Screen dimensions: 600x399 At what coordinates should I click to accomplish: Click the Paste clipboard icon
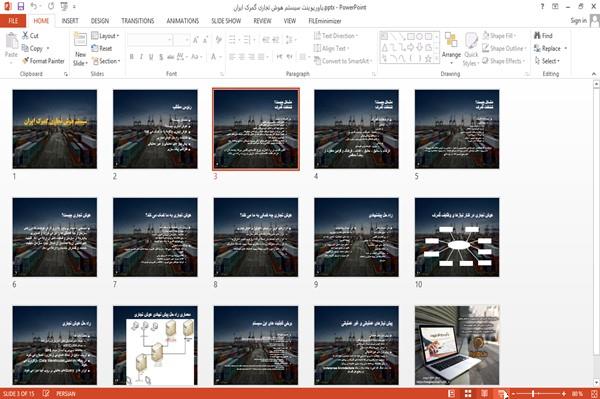(11, 41)
